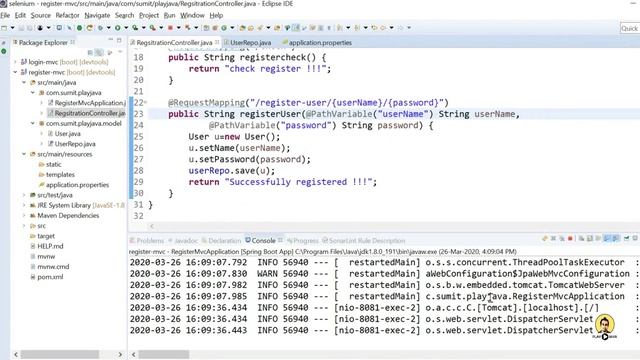
Task: Expand the Maven Dependencies node
Action: pos(24,216)
